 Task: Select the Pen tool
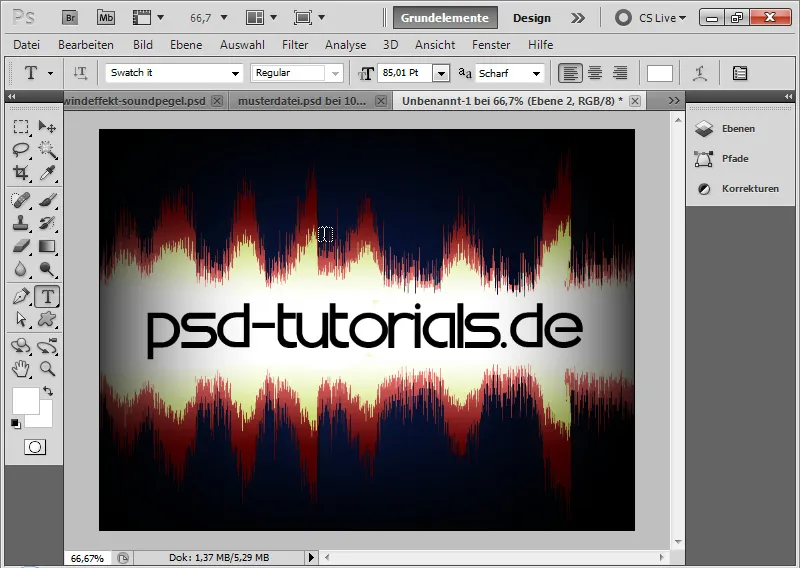pyautogui.click(x=21, y=297)
